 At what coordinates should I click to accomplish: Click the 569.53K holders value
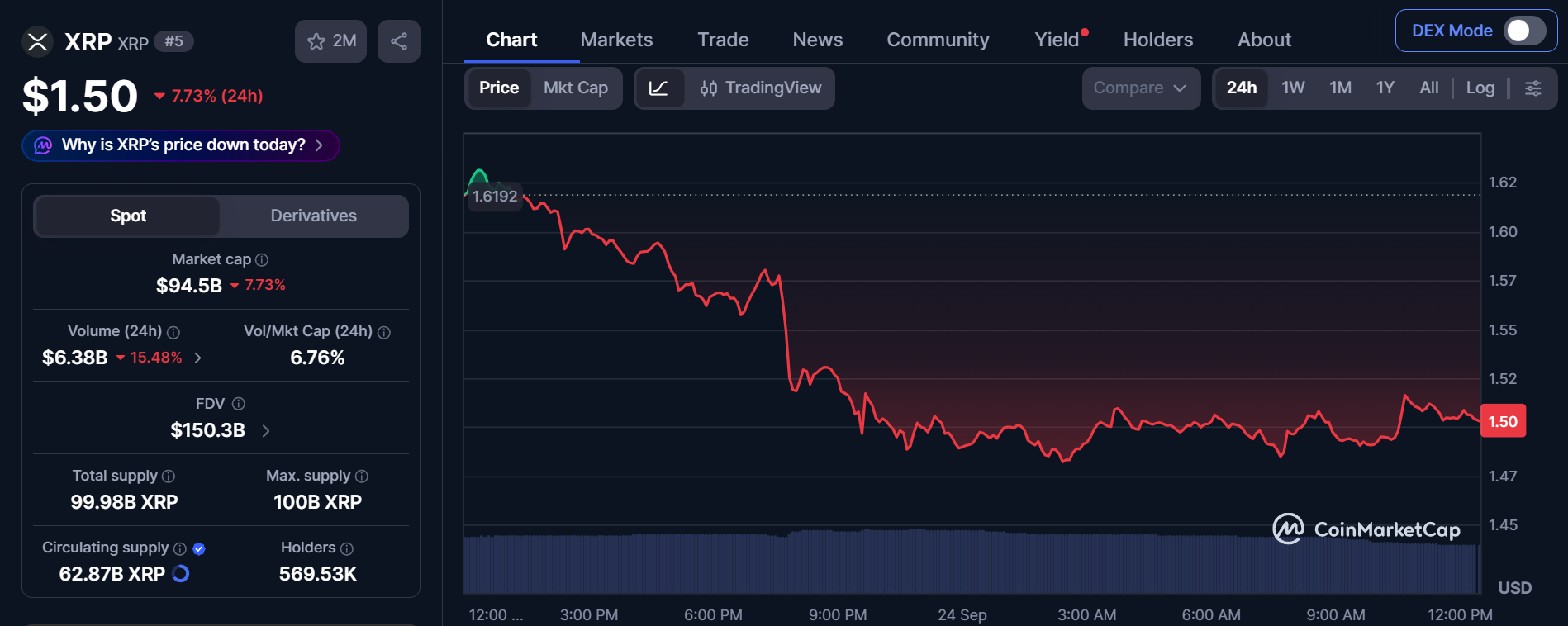318,574
